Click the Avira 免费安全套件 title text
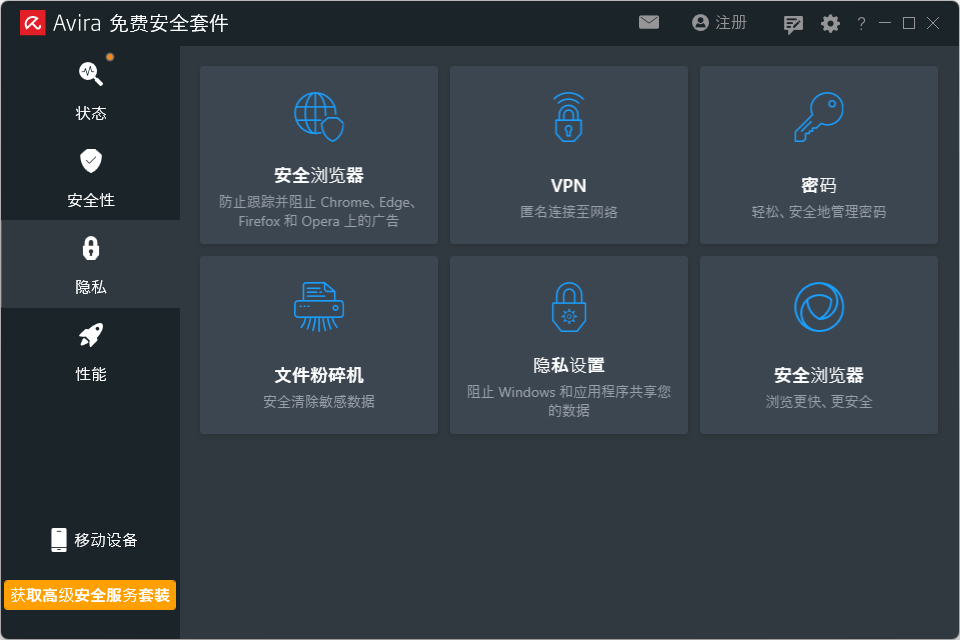The height and width of the screenshot is (640, 960). 141,23
